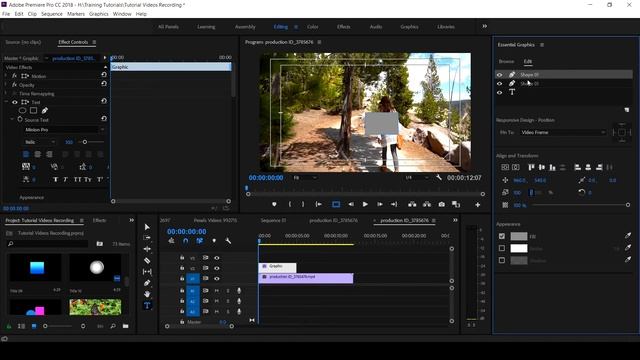This screenshot has width=640, height=360.
Task: Open the Sequence menu
Action: click(52, 14)
